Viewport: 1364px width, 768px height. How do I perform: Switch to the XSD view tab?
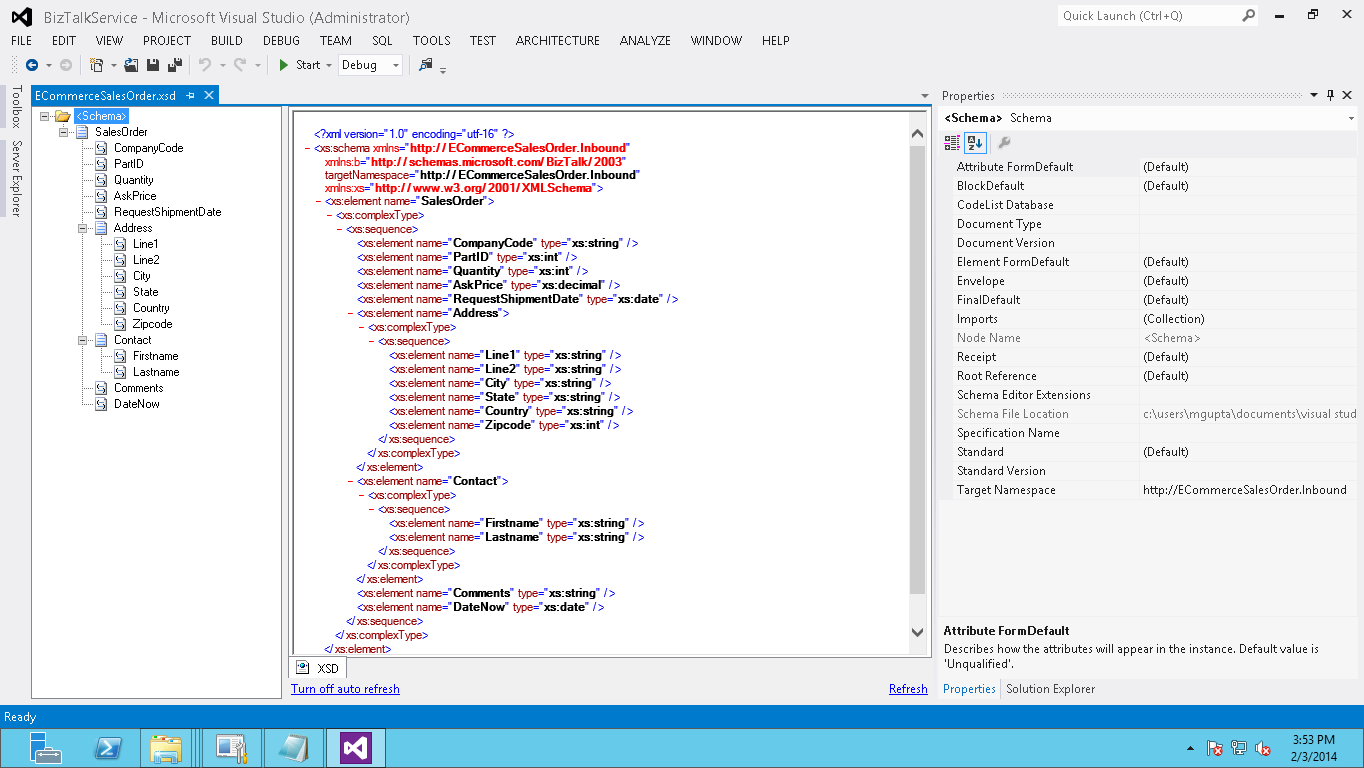(x=317, y=668)
